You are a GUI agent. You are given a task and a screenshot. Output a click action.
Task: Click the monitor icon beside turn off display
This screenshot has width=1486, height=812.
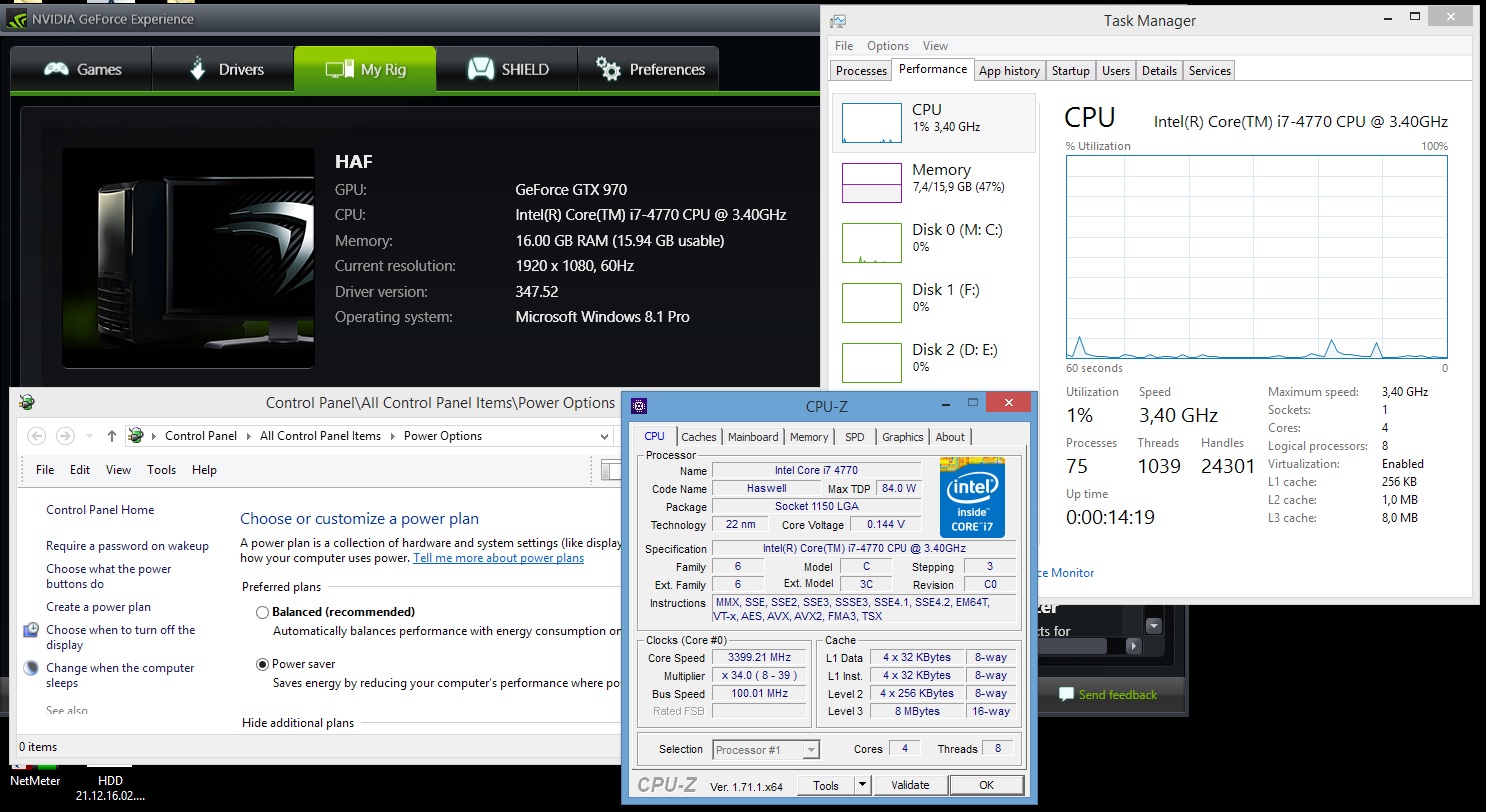[x=31, y=630]
